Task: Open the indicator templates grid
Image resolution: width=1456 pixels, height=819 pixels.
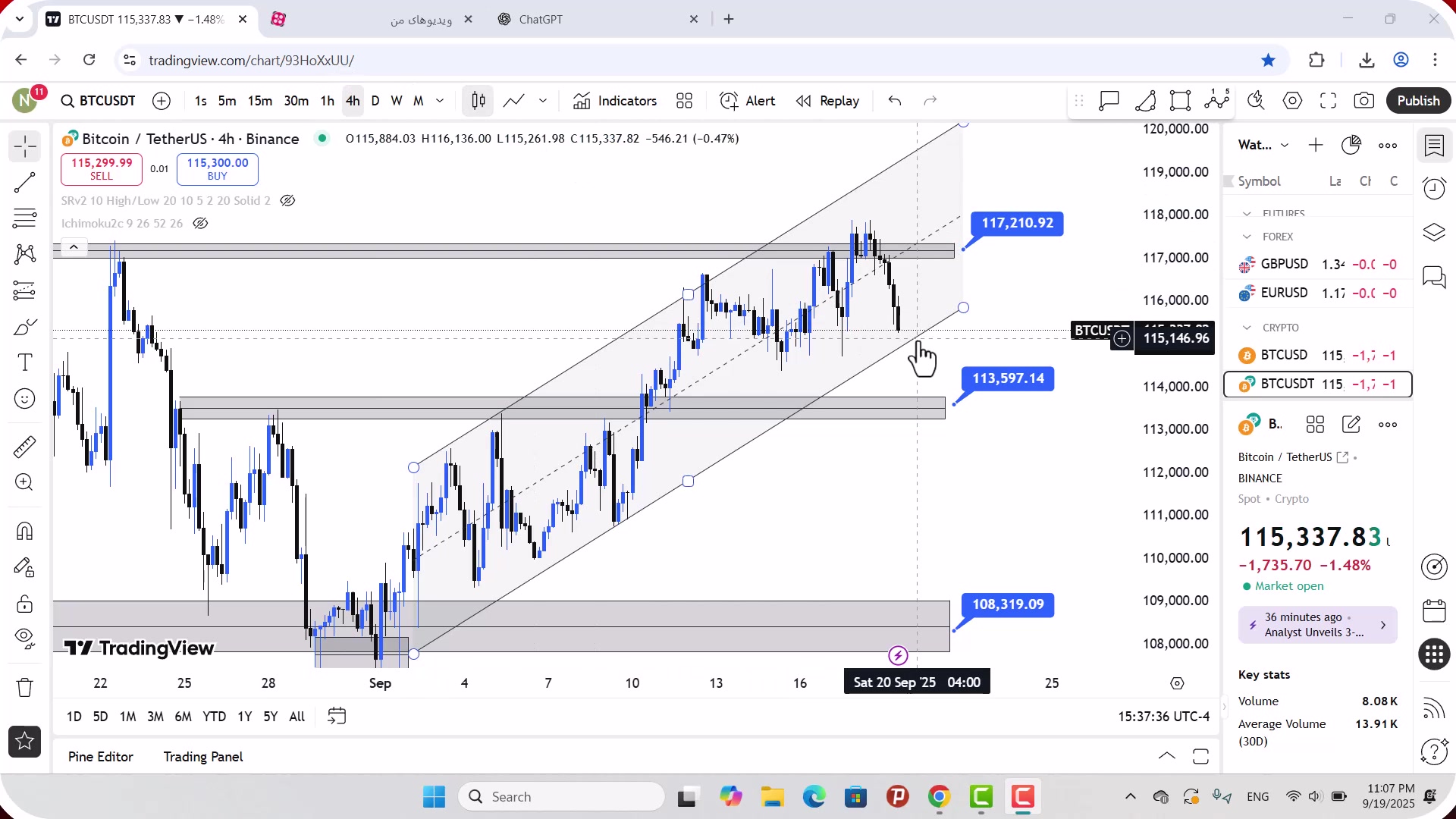Action: (685, 101)
